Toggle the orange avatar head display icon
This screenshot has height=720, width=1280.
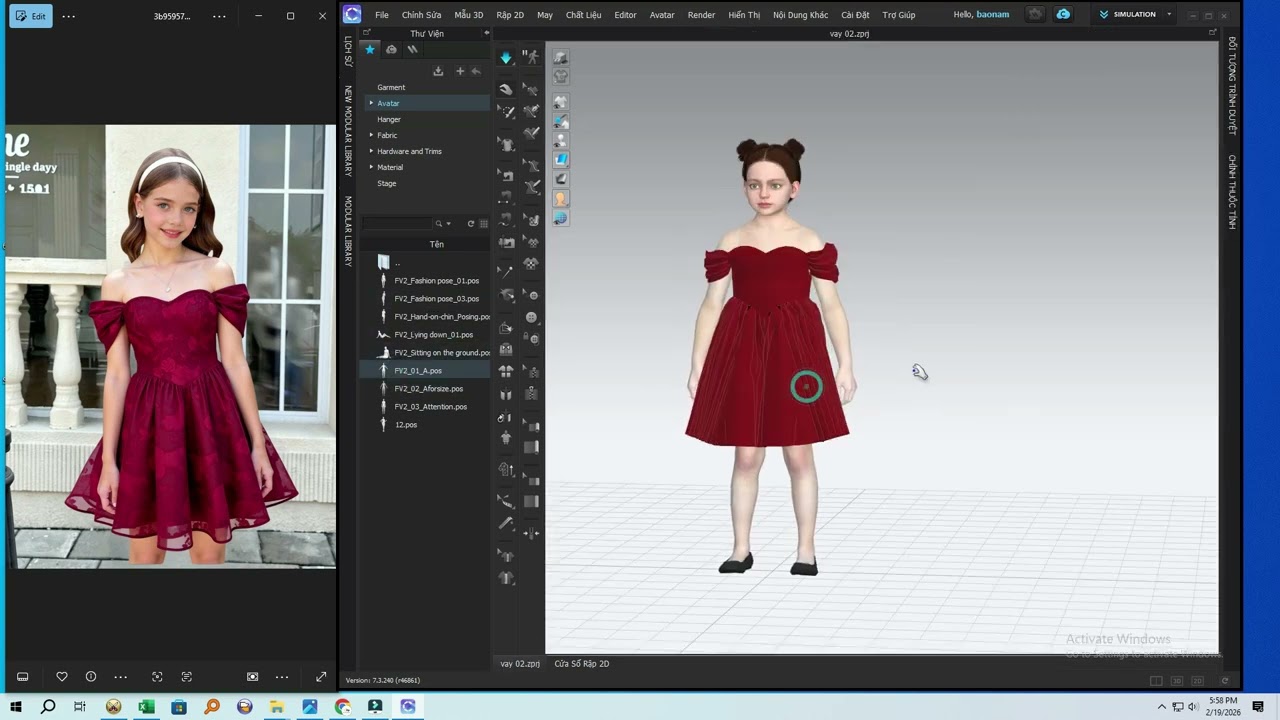(x=561, y=199)
